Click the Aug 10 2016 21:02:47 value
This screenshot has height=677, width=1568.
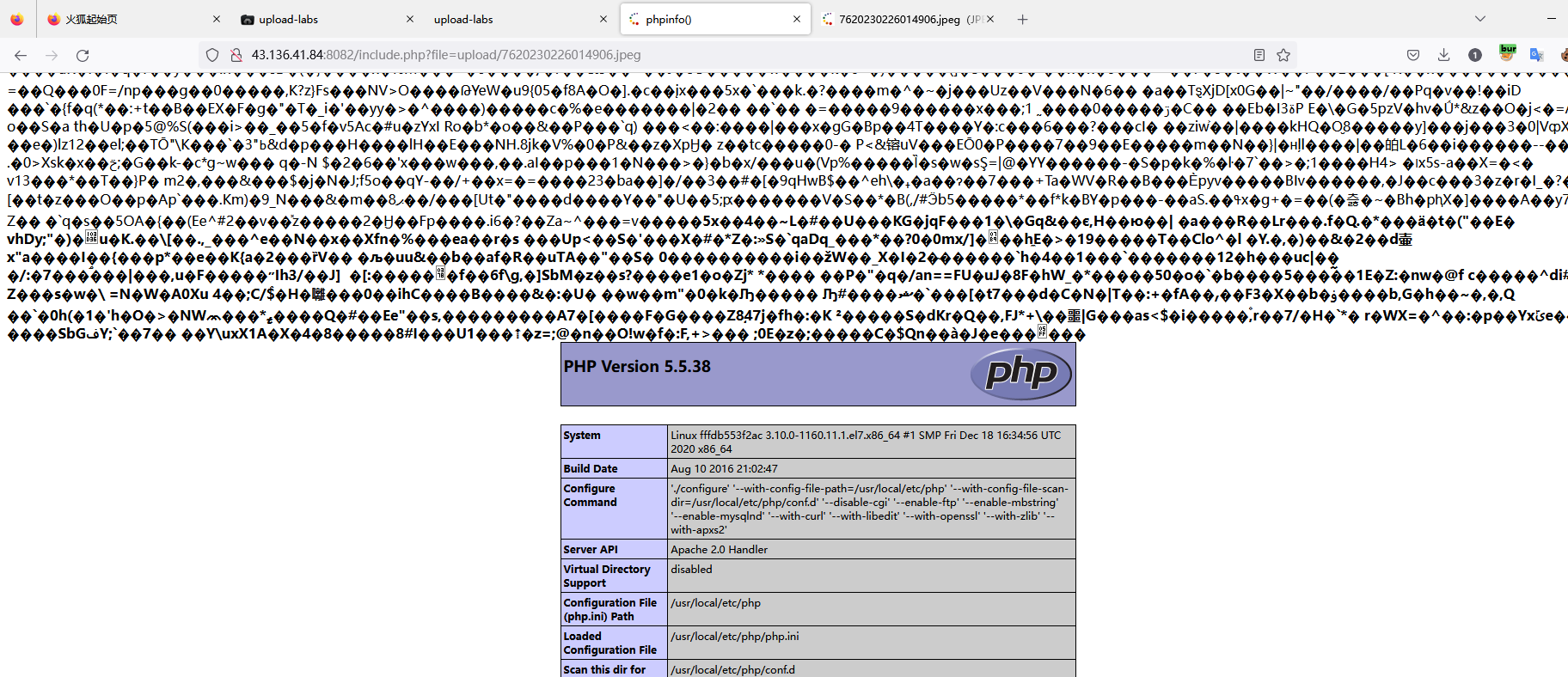724,469
